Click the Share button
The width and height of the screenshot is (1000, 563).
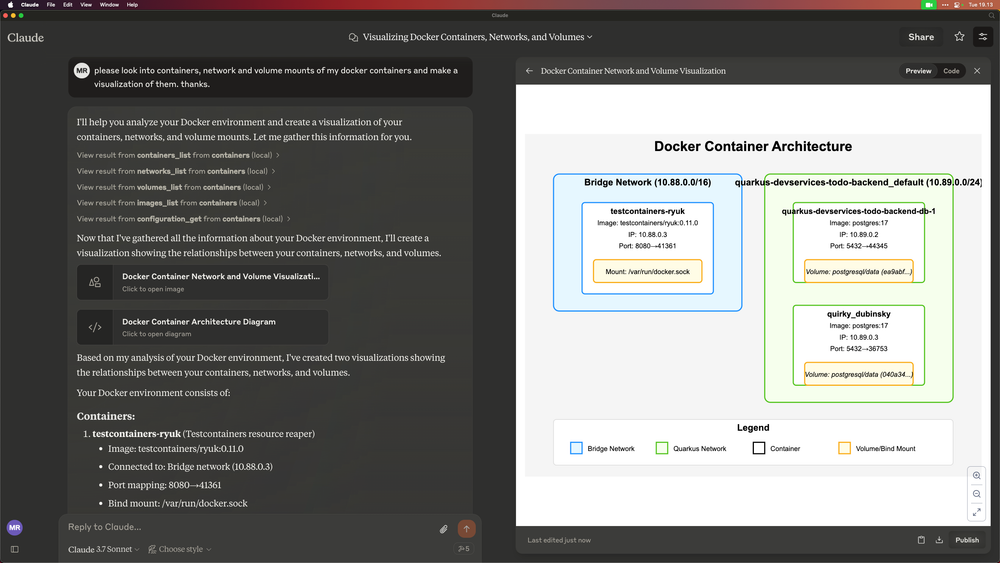tap(921, 37)
